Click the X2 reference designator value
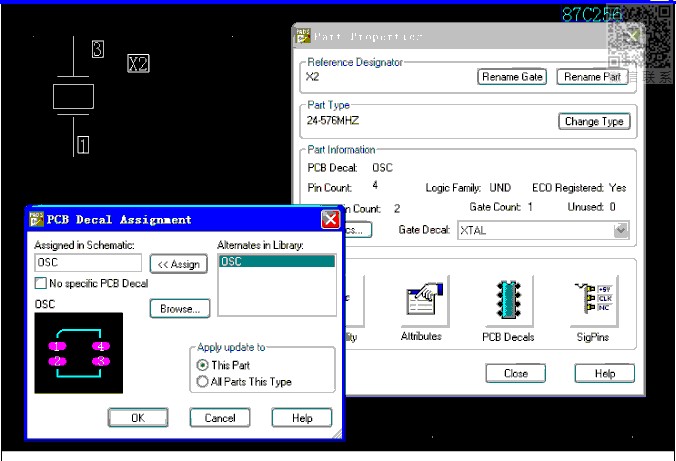 313,77
